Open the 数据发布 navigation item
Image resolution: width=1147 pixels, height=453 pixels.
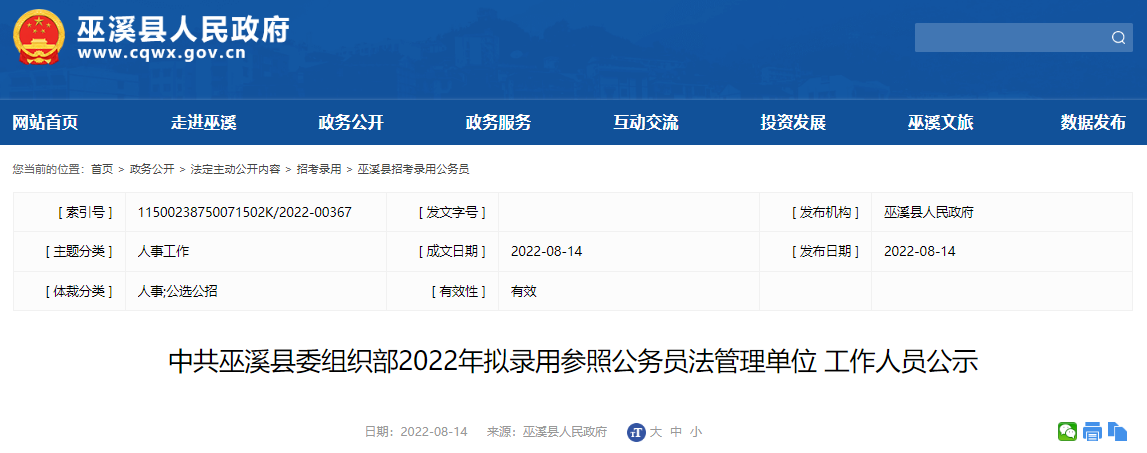coord(1094,123)
